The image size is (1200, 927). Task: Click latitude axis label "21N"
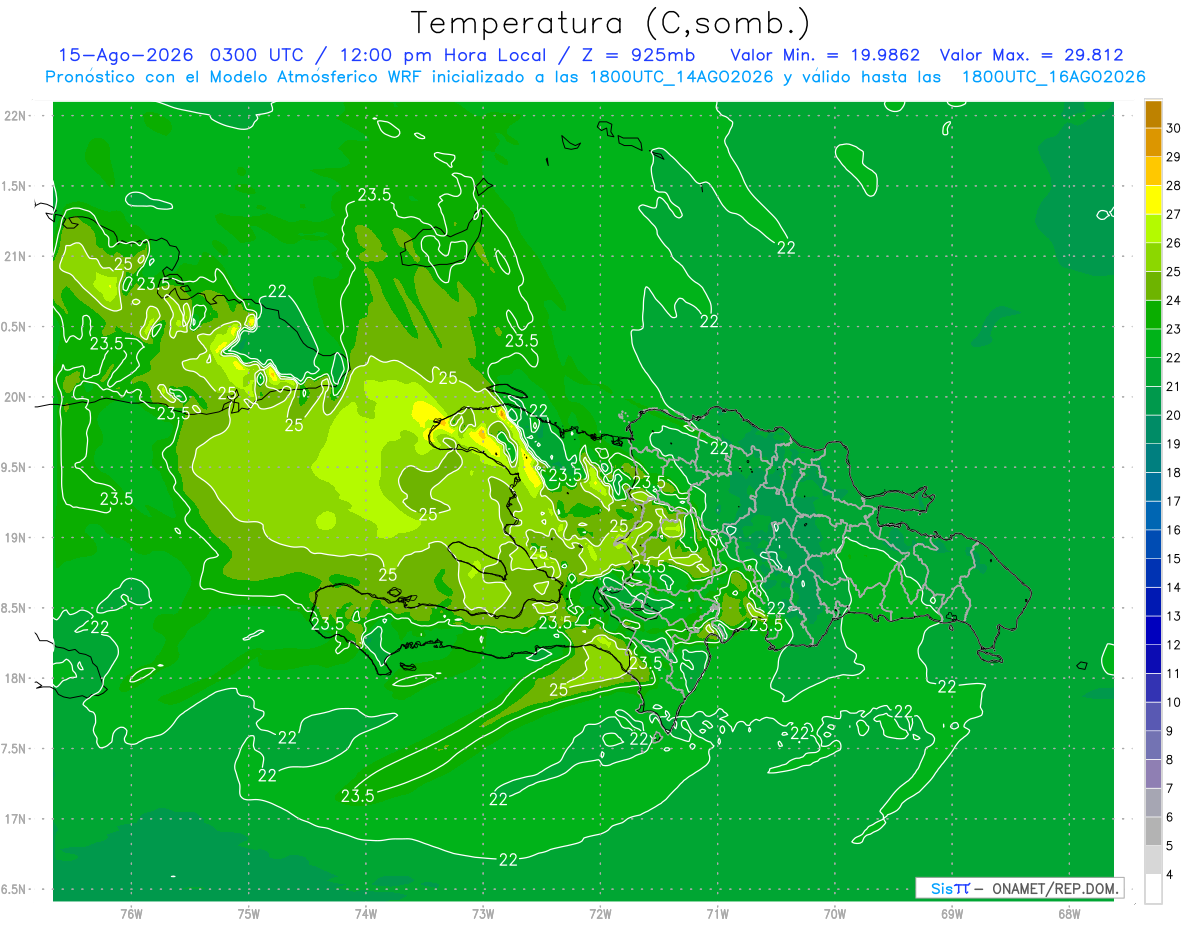[14, 256]
